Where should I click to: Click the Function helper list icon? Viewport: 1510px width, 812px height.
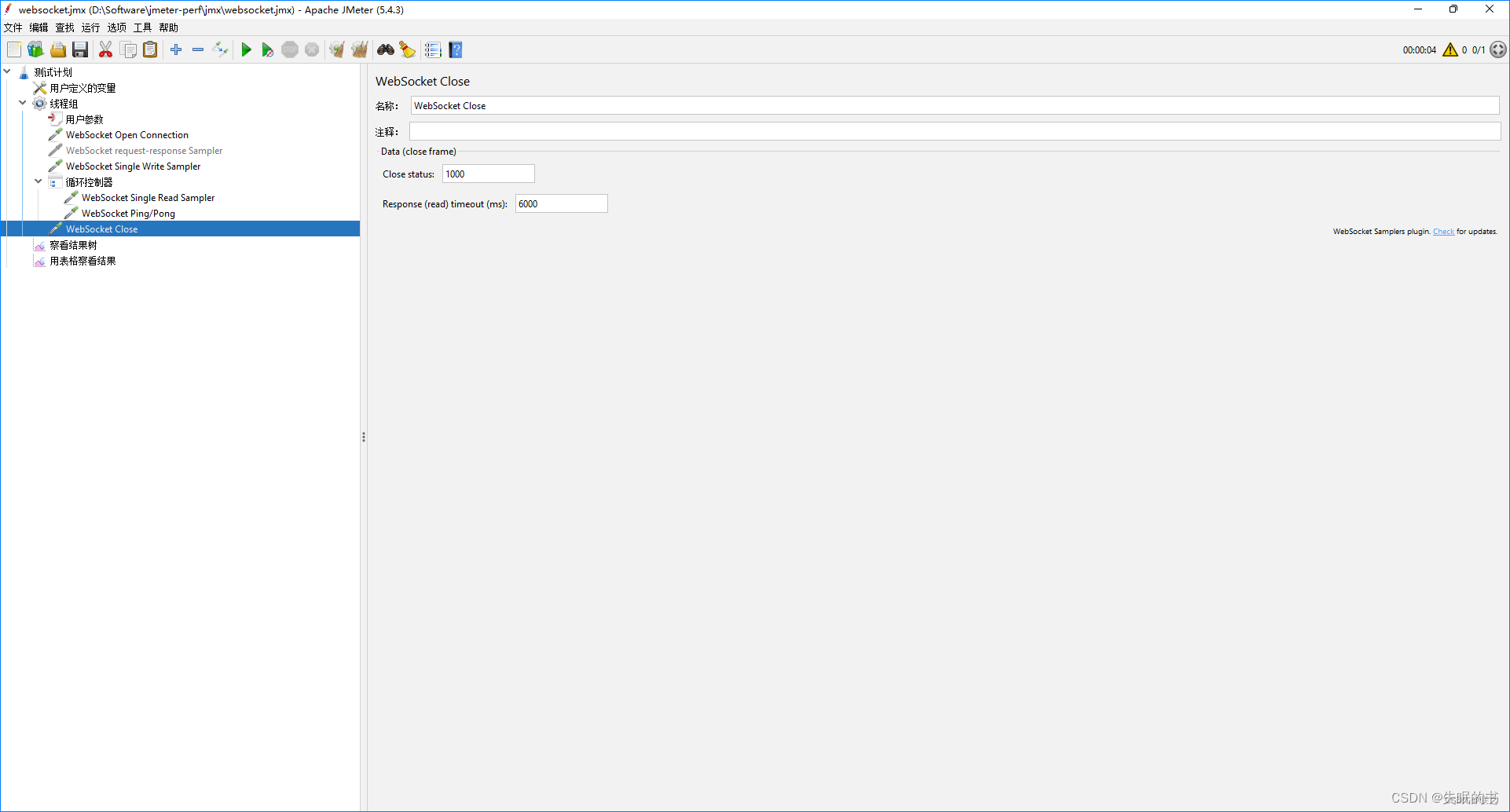[x=433, y=50]
